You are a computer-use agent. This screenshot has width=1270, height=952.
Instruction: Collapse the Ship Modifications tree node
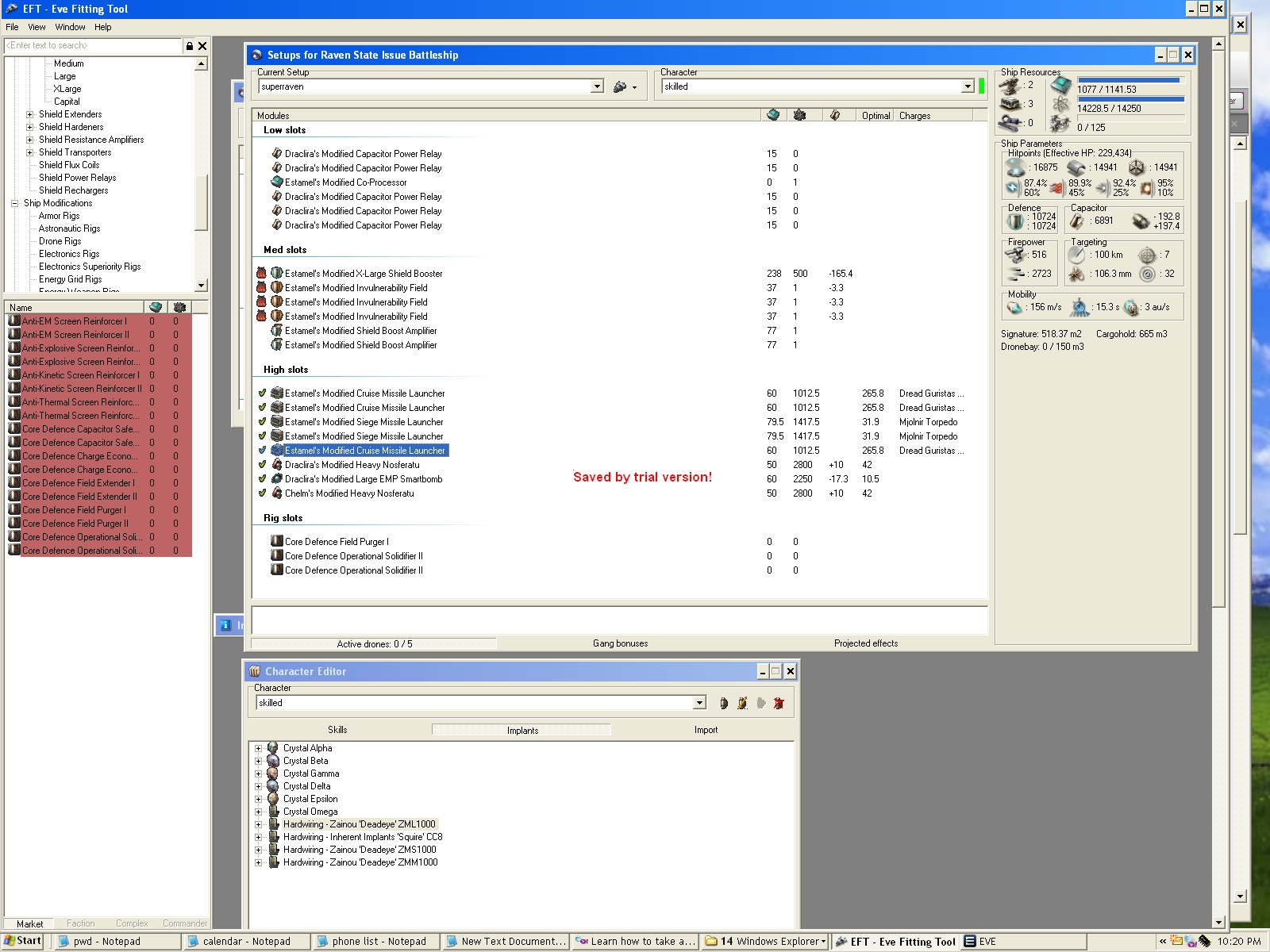pos(14,203)
